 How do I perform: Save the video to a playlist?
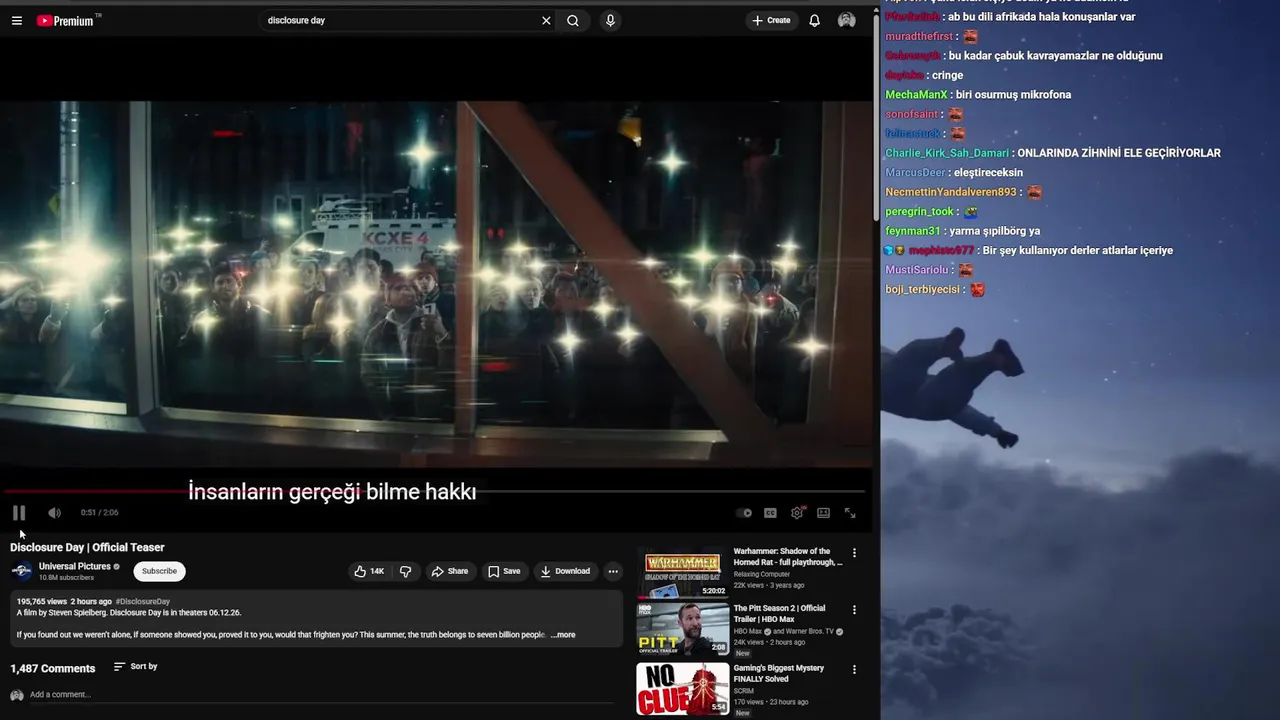[504, 571]
